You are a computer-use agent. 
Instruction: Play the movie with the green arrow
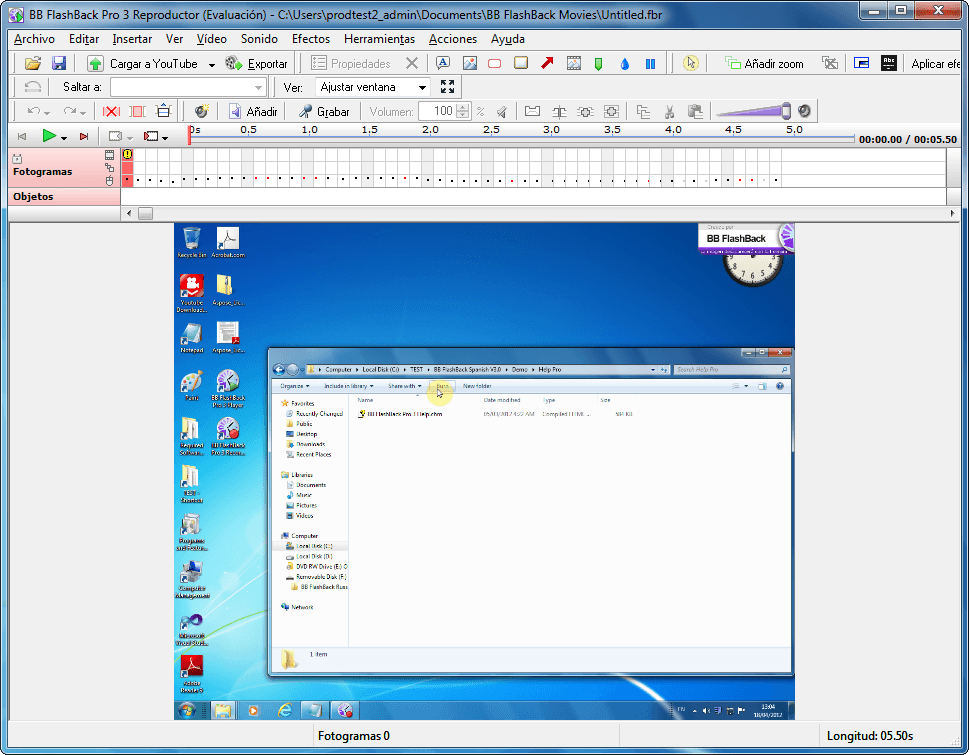[x=49, y=136]
